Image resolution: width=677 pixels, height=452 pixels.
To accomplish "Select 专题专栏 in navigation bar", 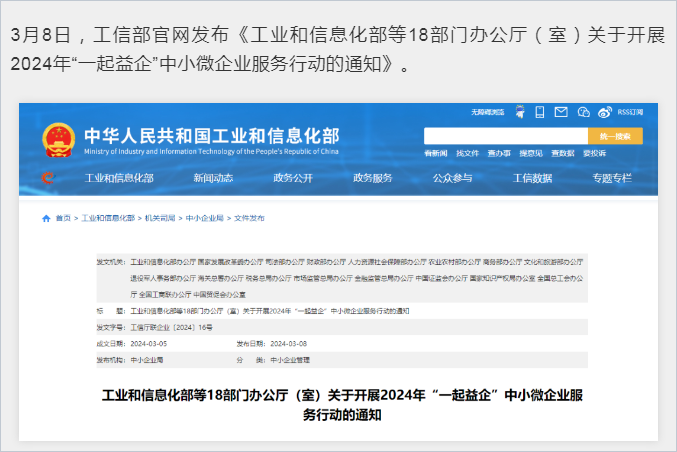I will (611, 178).
